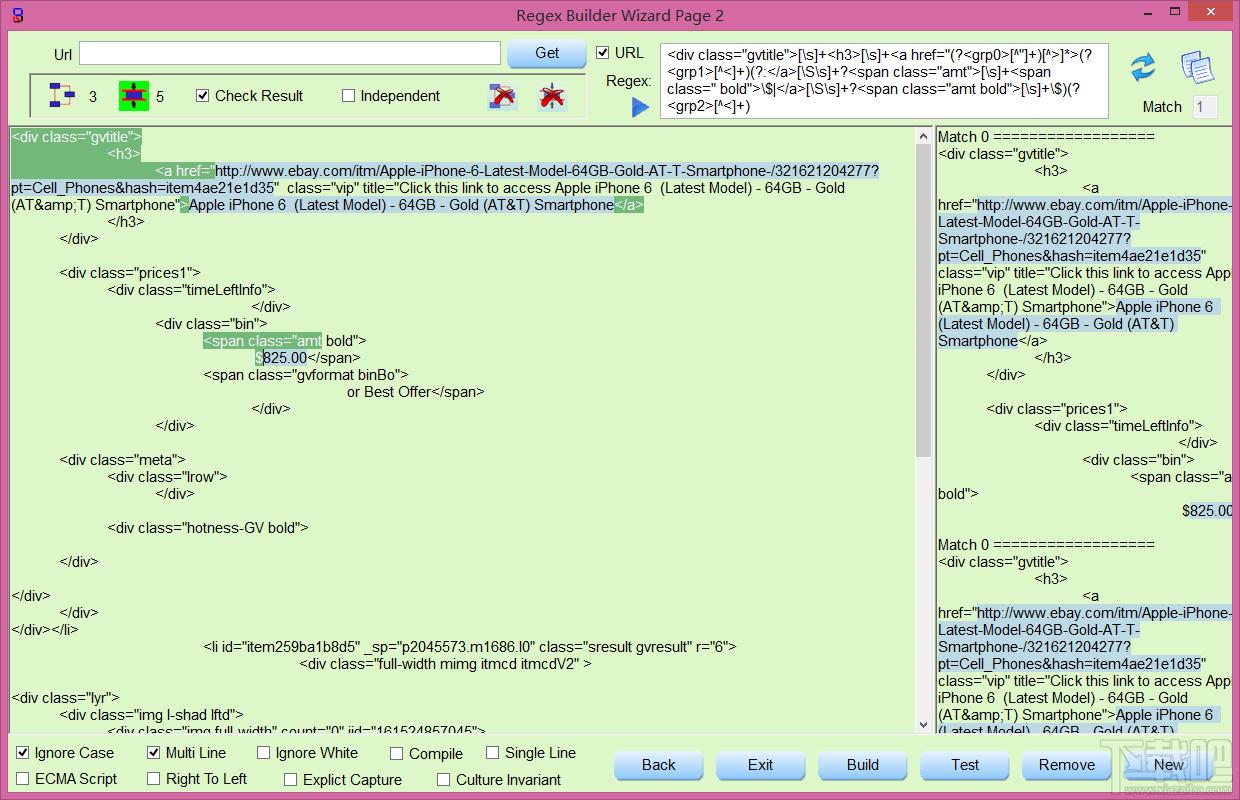Image resolution: width=1240 pixels, height=800 pixels.
Task: Click the remove group icon with red X
Action: (502, 96)
